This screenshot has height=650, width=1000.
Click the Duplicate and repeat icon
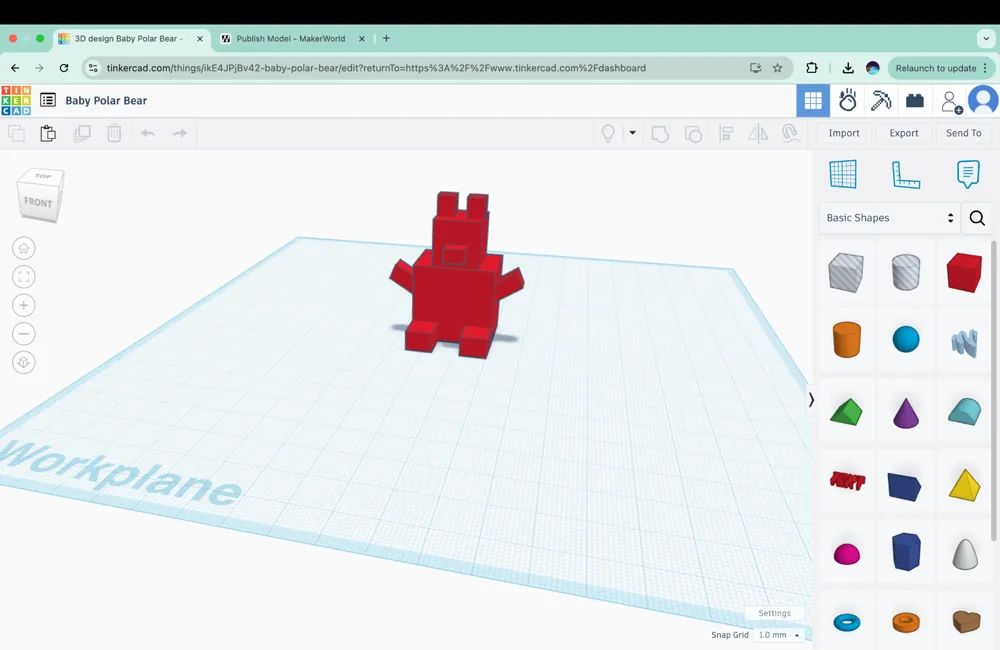click(x=82, y=133)
